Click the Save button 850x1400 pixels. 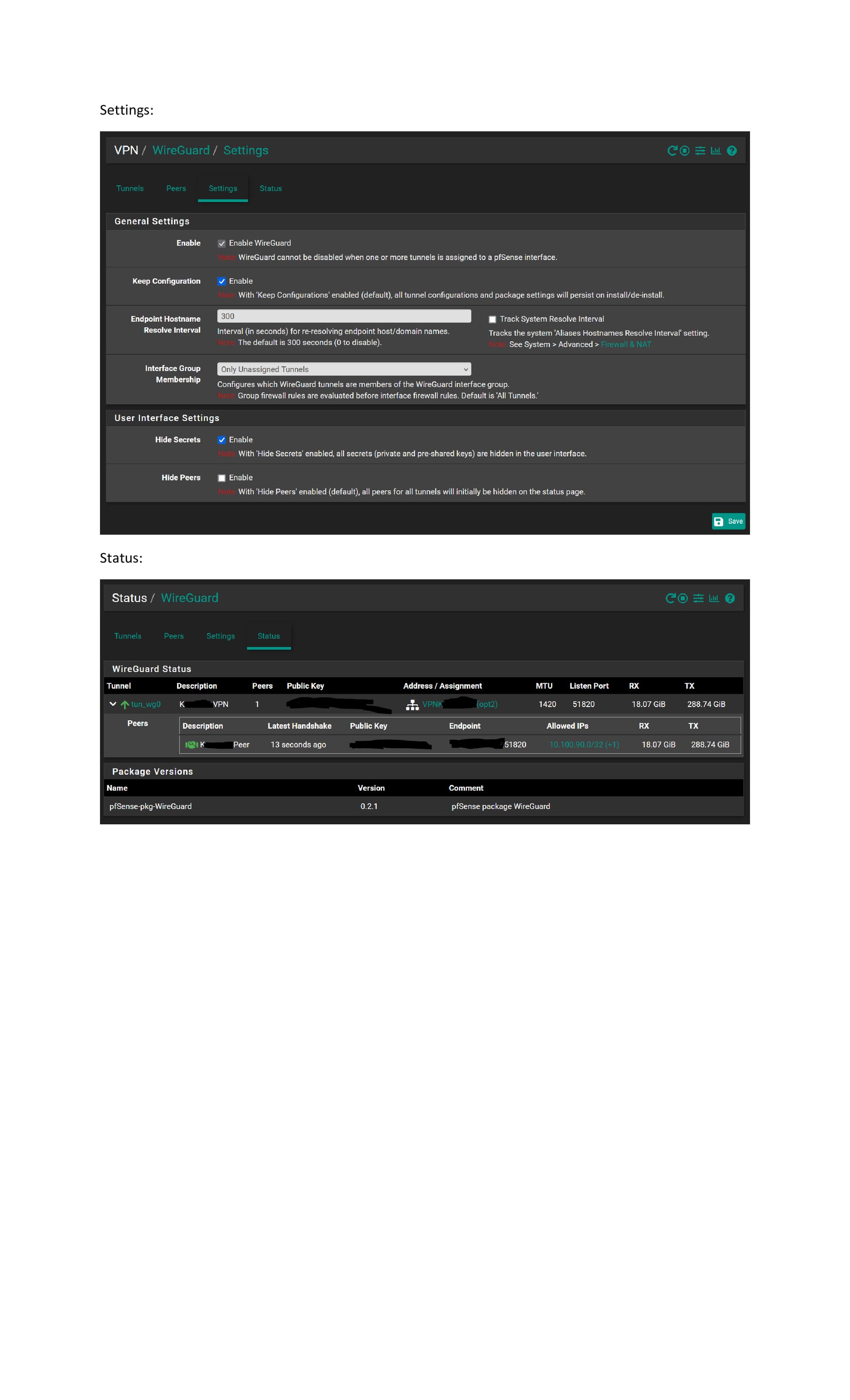pos(728,522)
